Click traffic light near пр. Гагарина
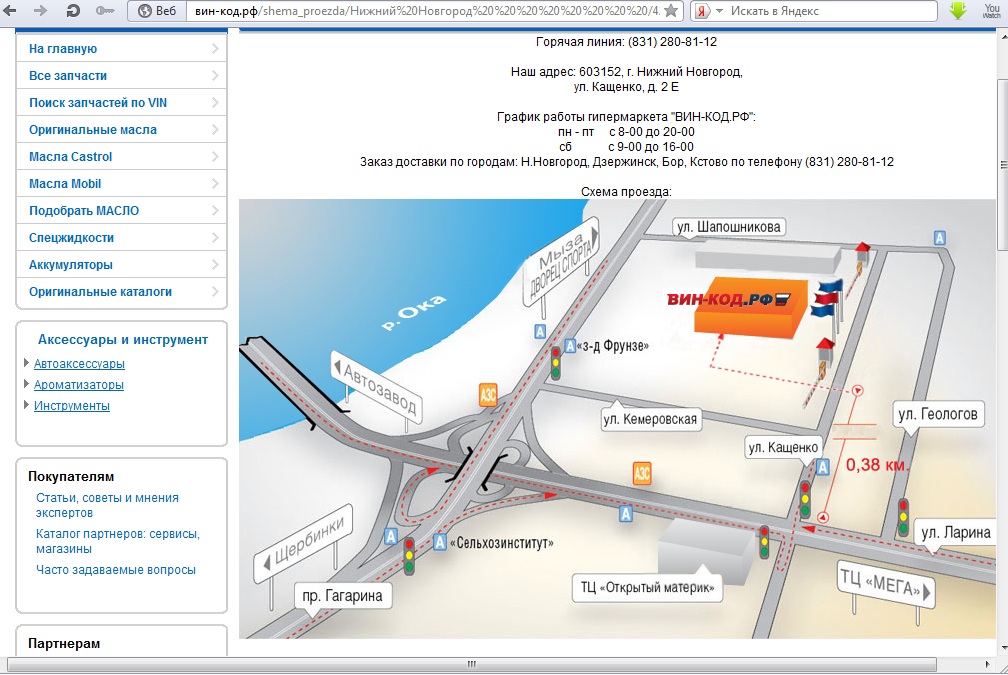 click(409, 557)
